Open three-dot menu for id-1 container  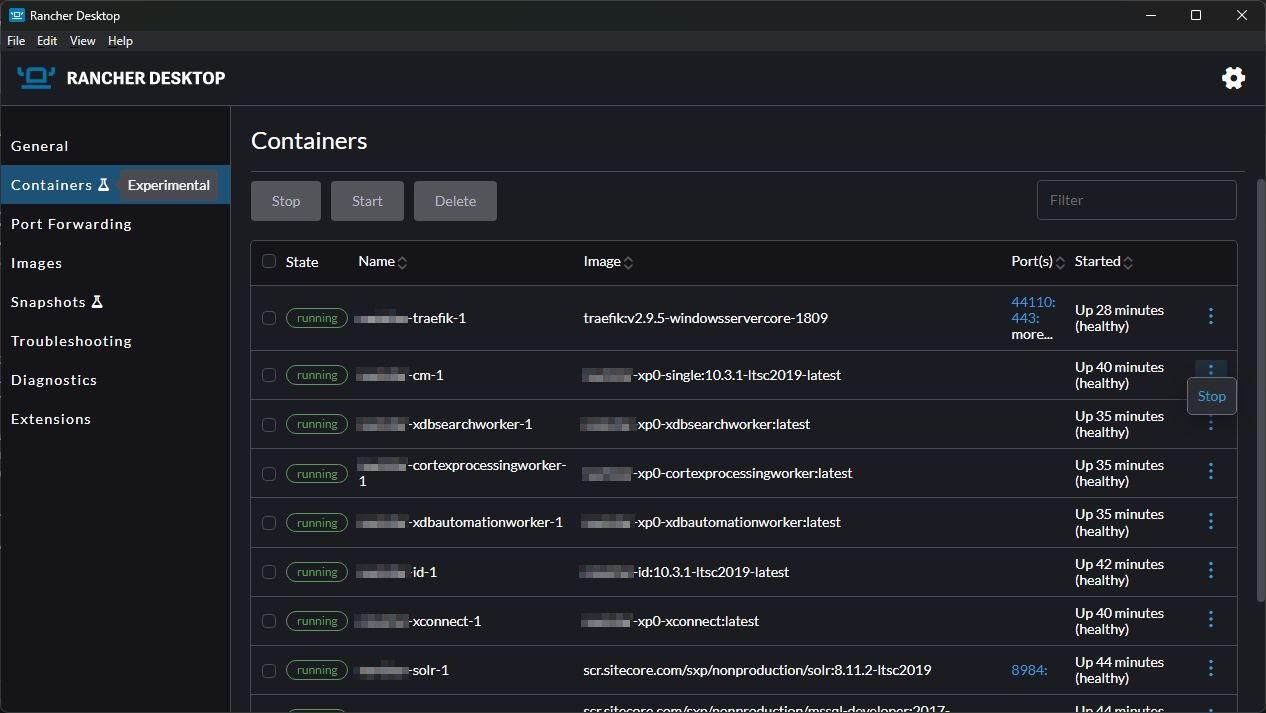1210,570
